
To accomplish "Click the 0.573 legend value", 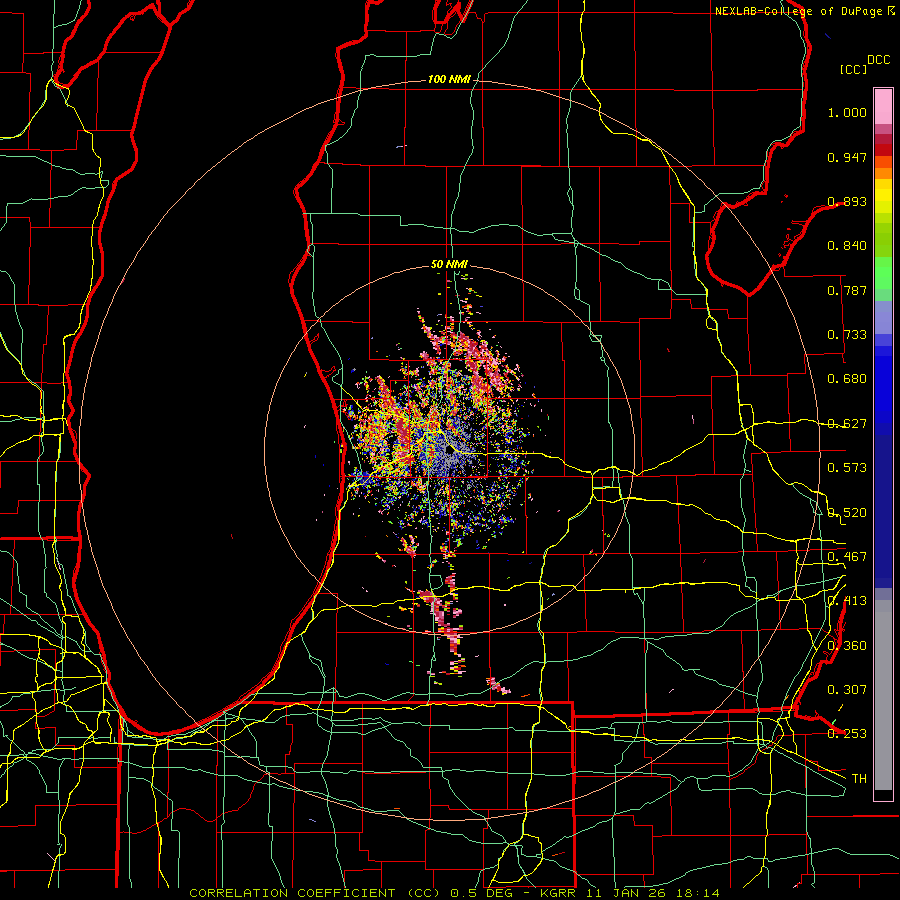I will [847, 468].
